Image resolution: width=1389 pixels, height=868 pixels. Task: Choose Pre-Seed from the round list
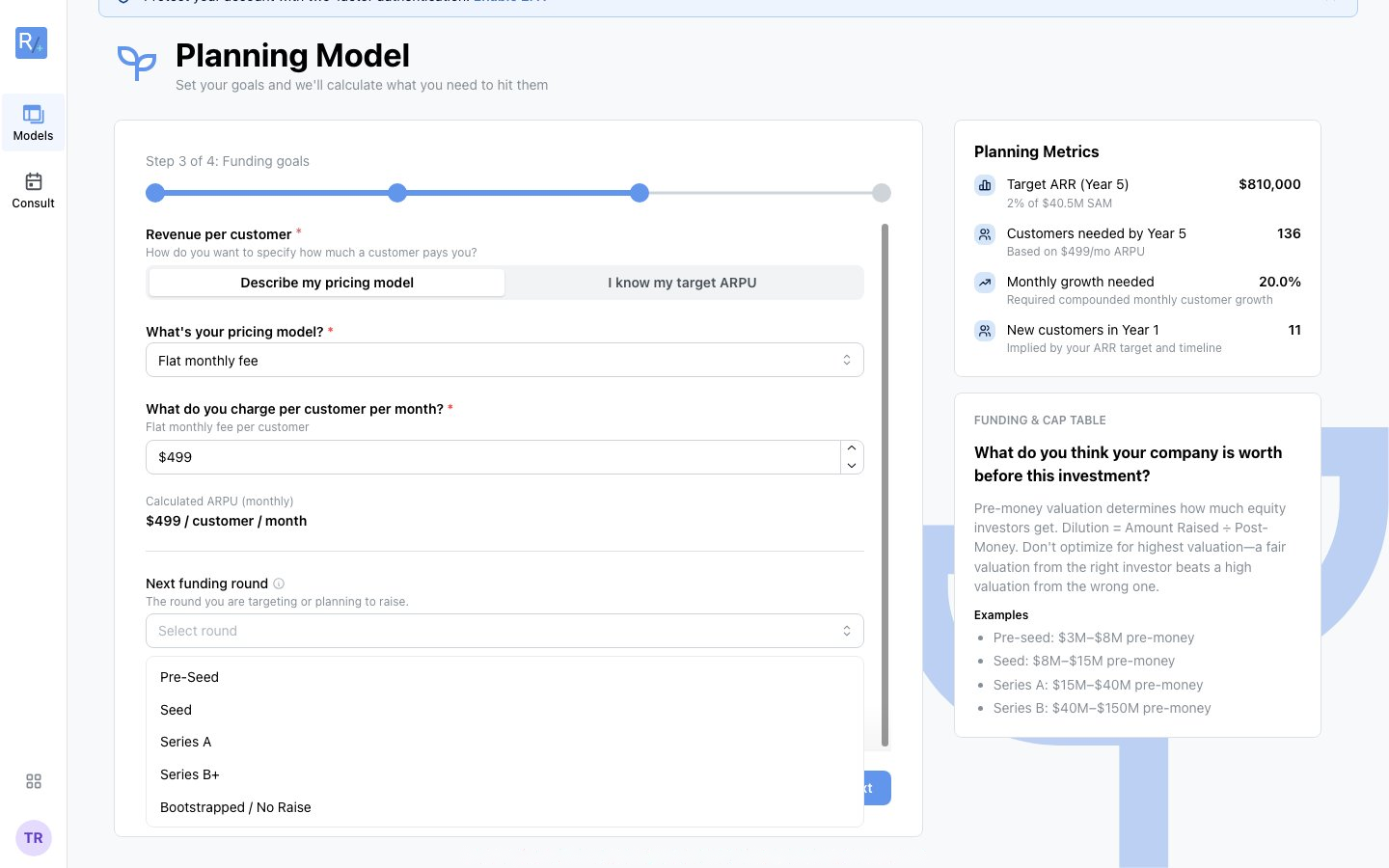tap(504, 677)
